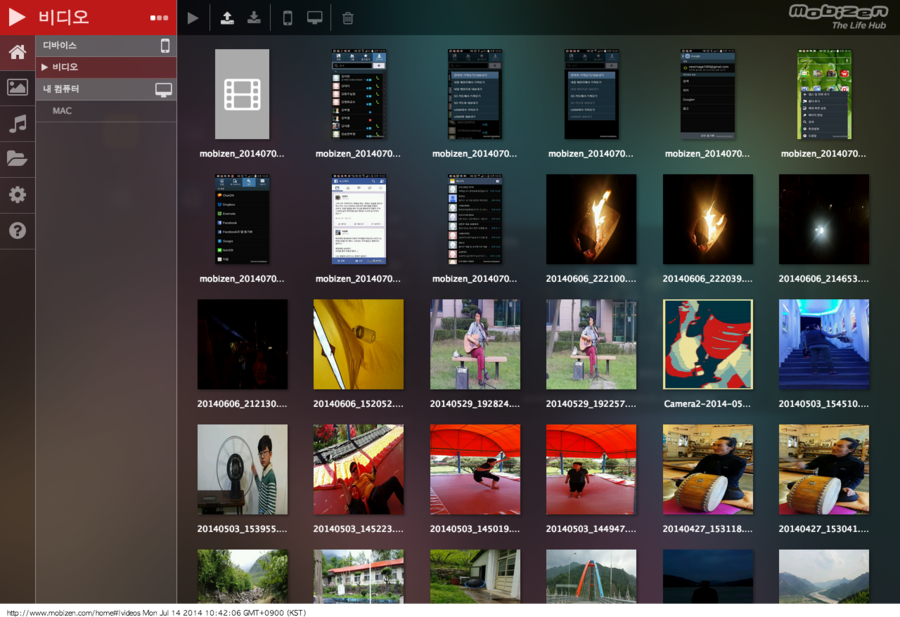This screenshot has width=900, height=617.
Task: Open video thumbnail 20140503_144947
Action: [591, 469]
